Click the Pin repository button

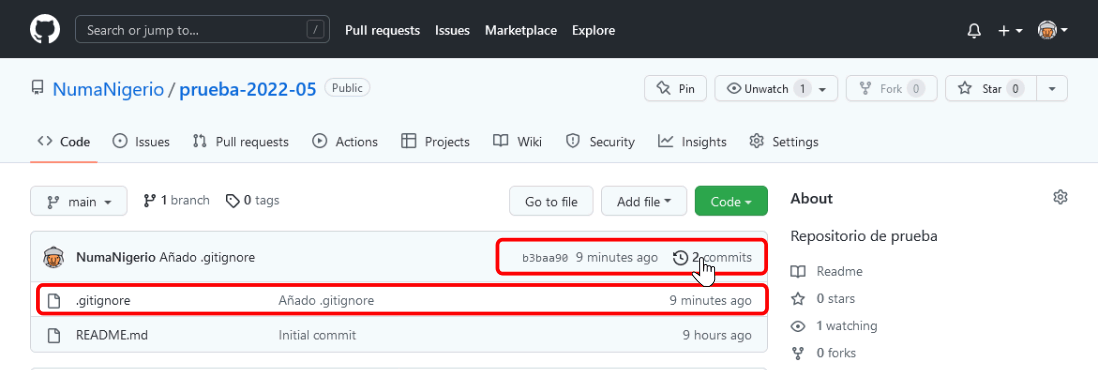(x=675, y=88)
